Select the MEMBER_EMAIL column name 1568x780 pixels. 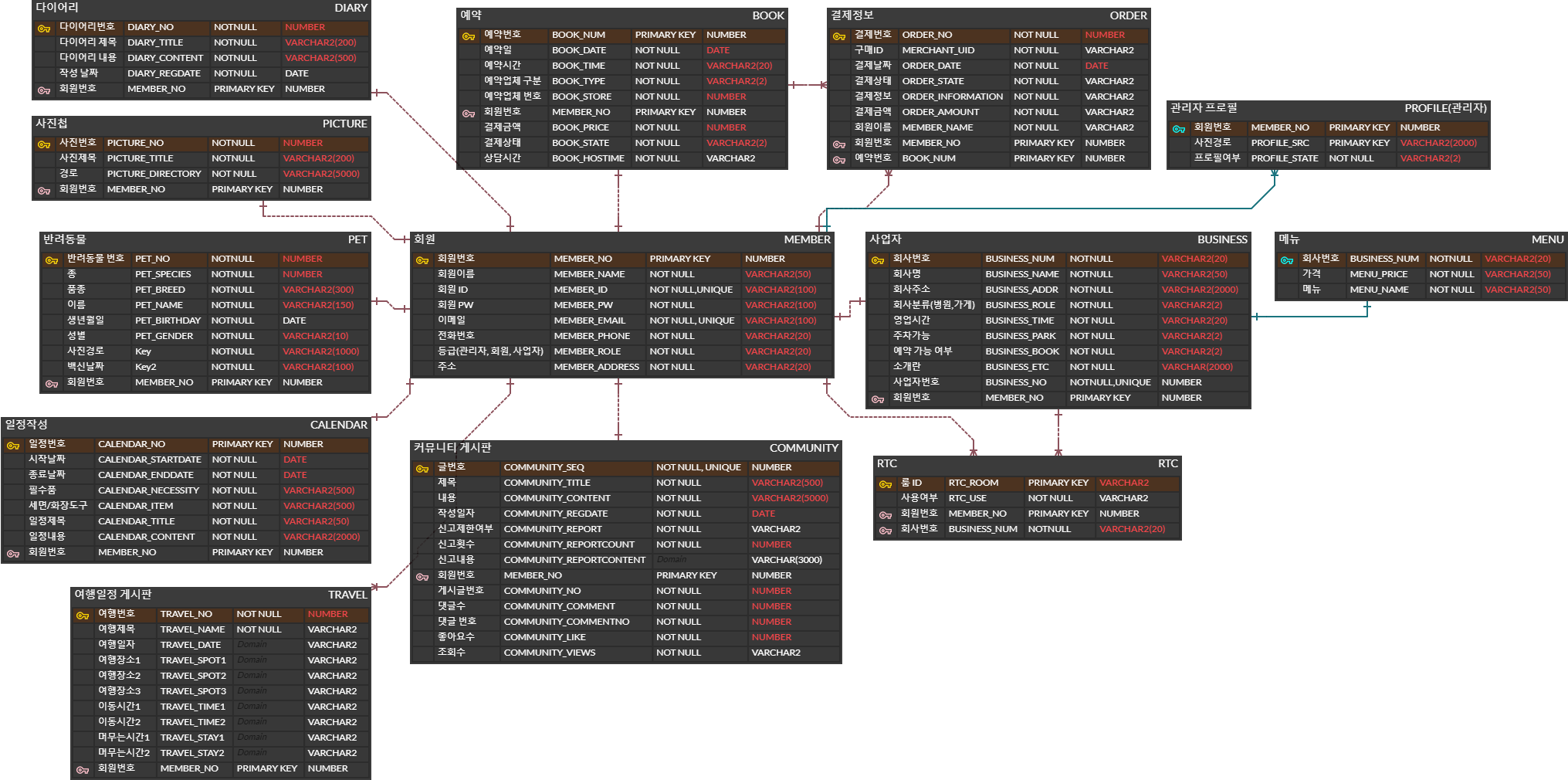pyautogui.click(x=589, y=320)
